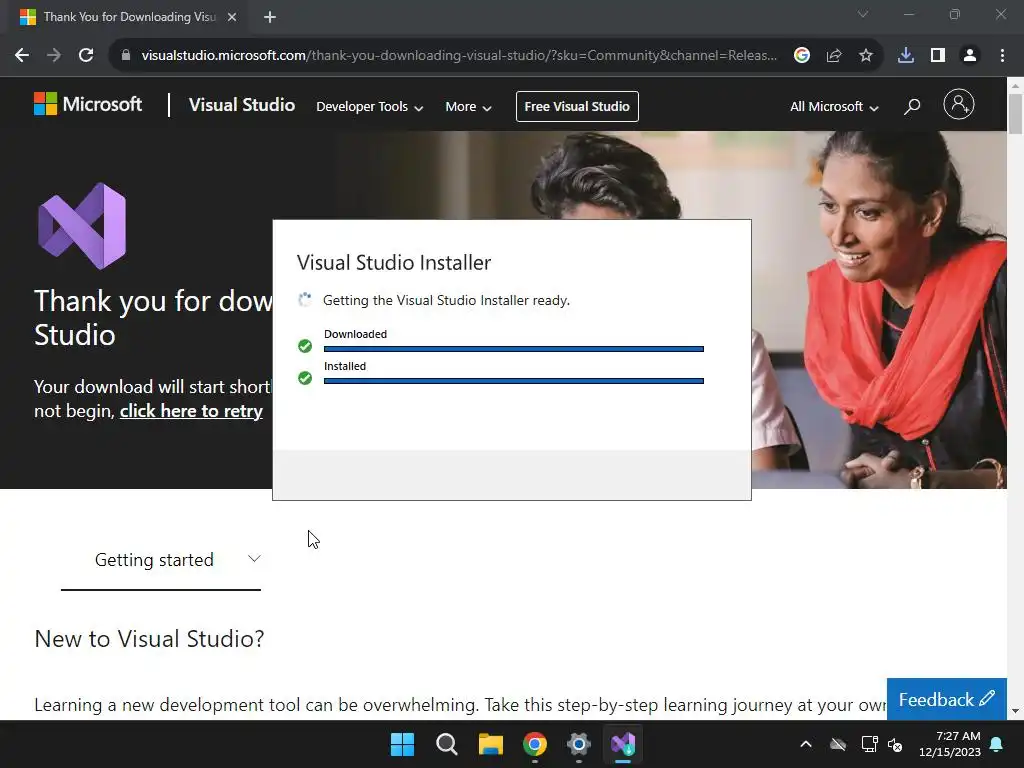This screenshot has width=1024, height=768.
Task: Open Chrome profile icon
Action: pos(970,56)
